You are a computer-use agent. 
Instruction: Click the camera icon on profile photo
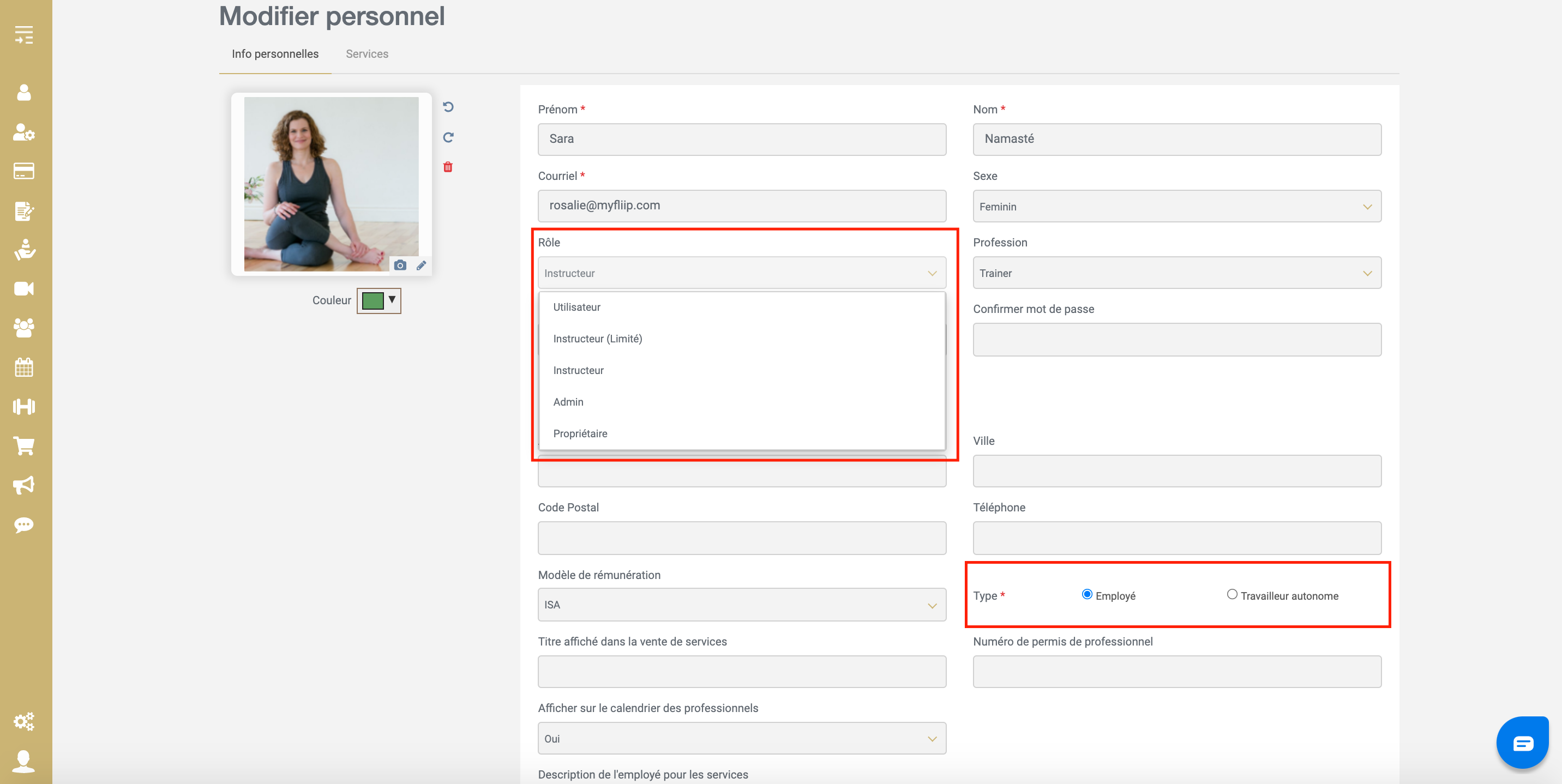coord(400,265)
